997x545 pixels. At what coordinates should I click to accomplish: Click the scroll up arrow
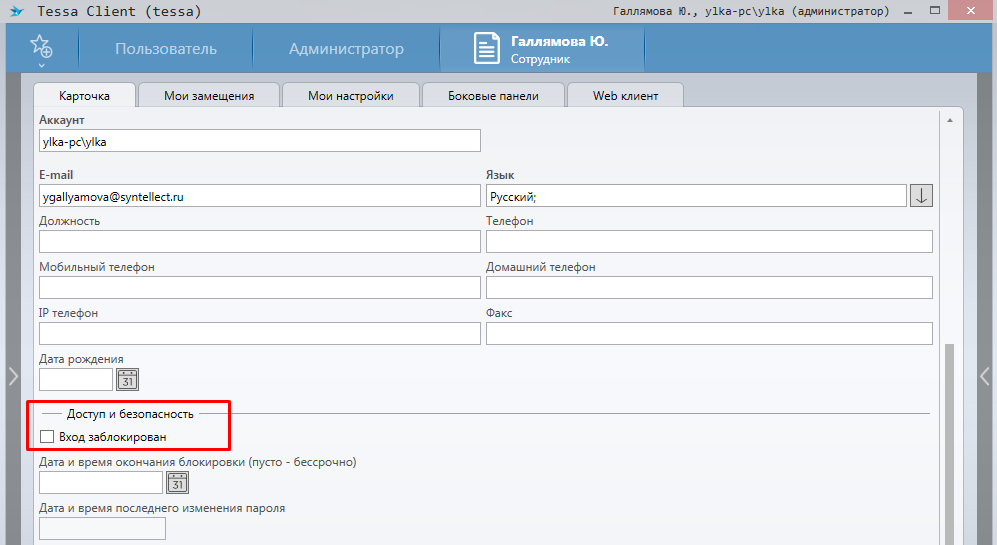[x=949, y=120]
